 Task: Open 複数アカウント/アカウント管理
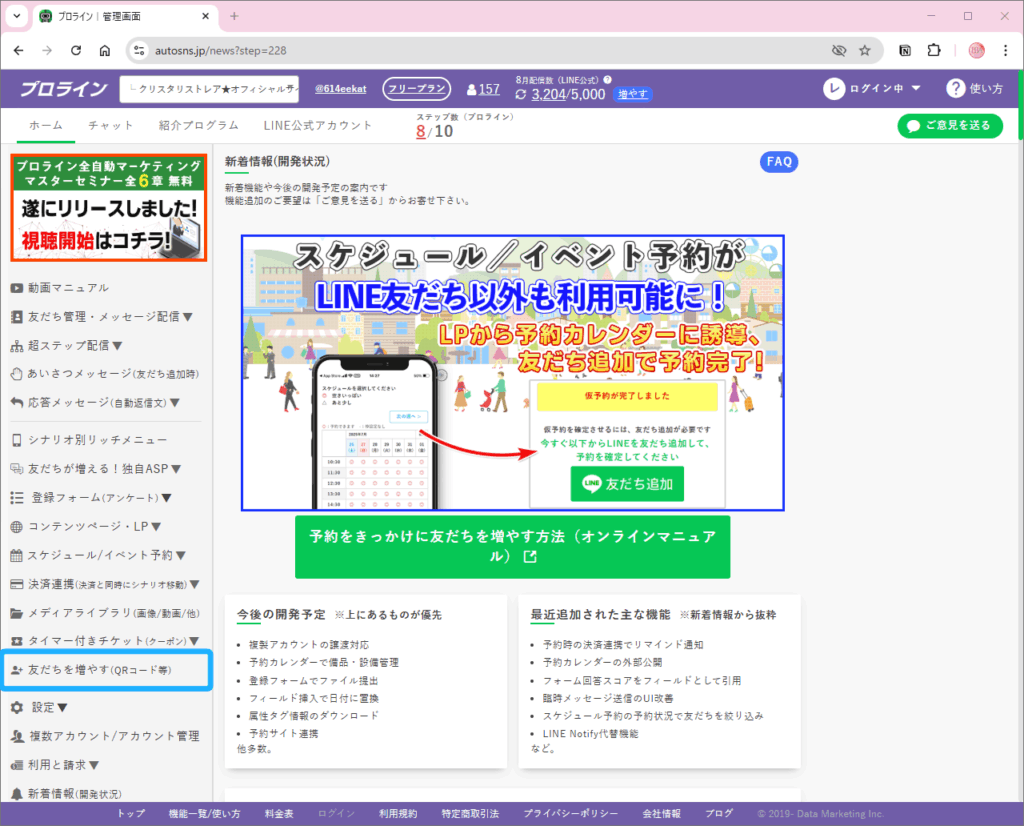[x=104, y=736]
